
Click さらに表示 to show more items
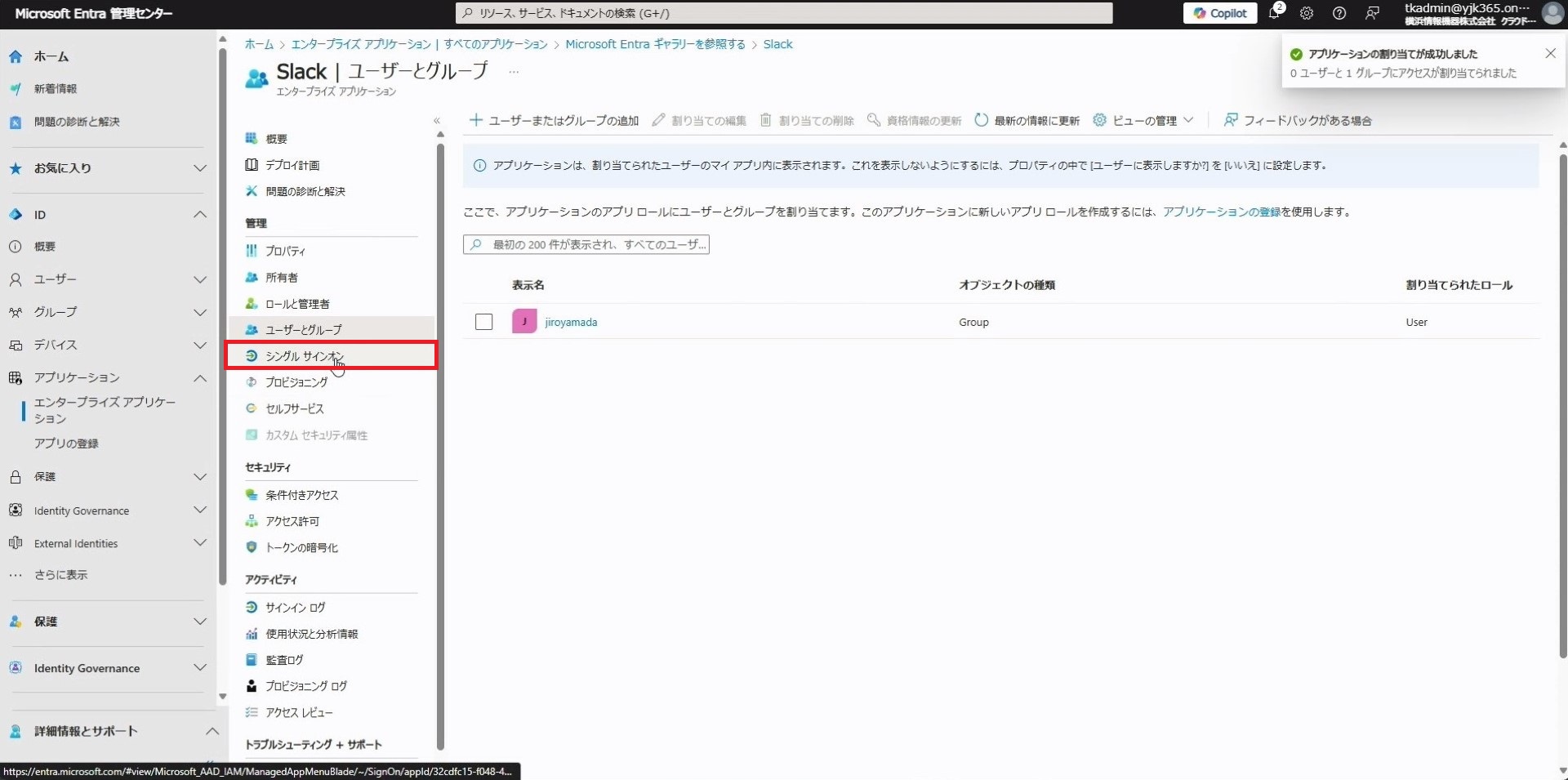60,575
